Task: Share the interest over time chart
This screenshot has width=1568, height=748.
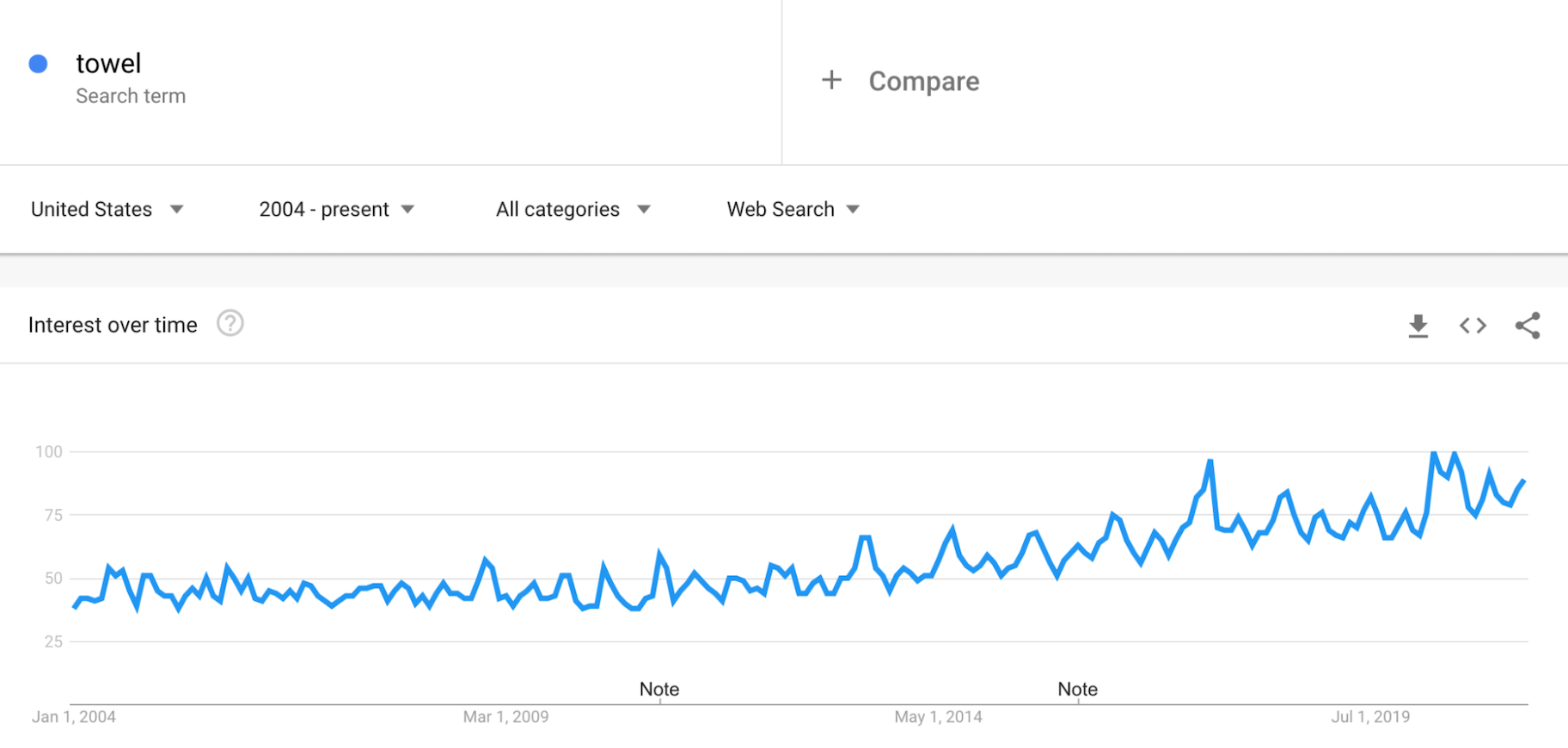Action: (x=1528, y=326)
